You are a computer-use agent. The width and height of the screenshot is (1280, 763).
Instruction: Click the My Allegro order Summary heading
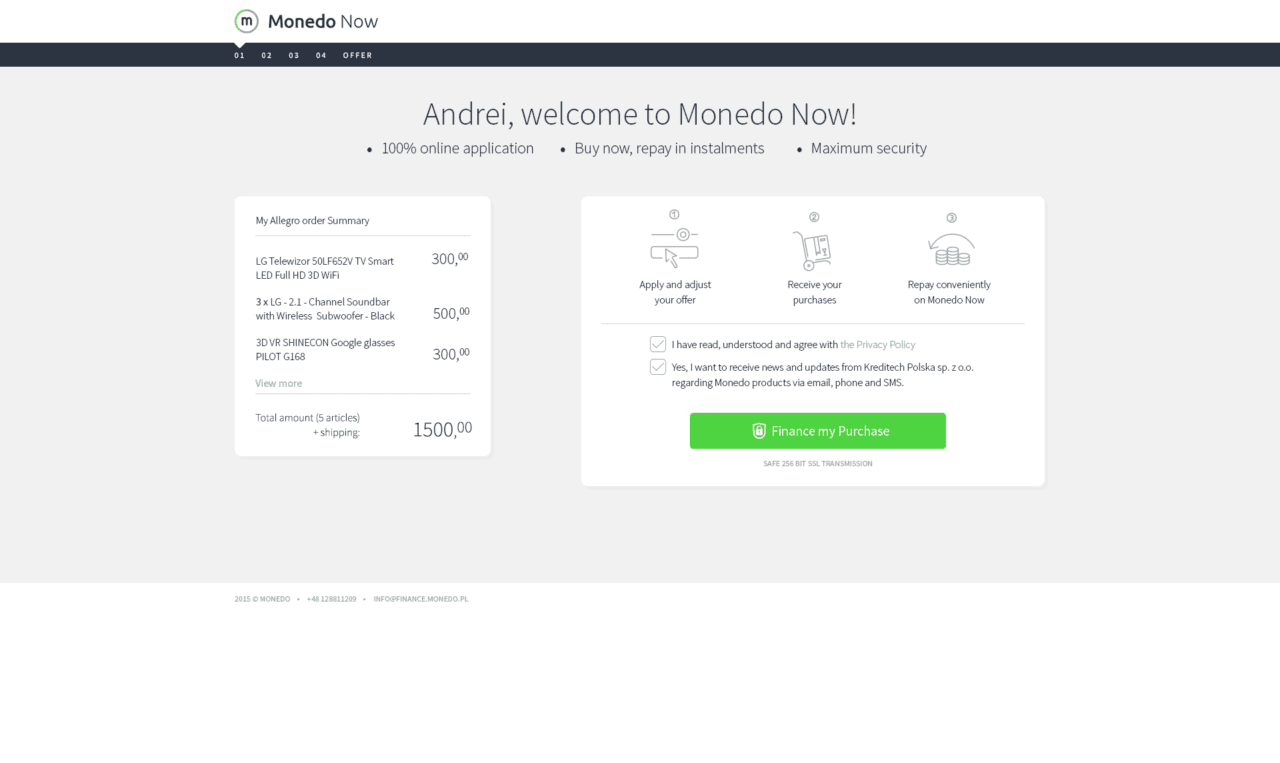click(x=312, y=220)
